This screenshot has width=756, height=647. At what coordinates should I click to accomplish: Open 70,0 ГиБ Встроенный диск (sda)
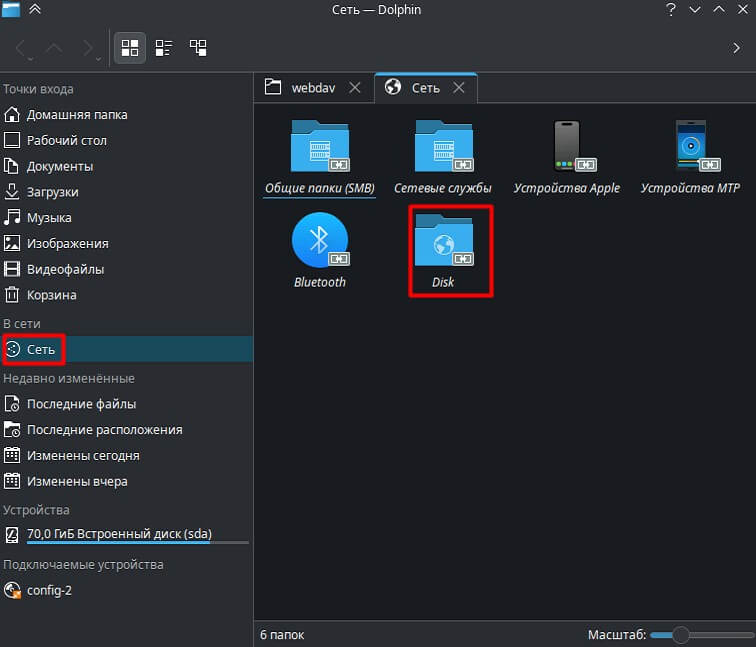[x=126, y=534]
